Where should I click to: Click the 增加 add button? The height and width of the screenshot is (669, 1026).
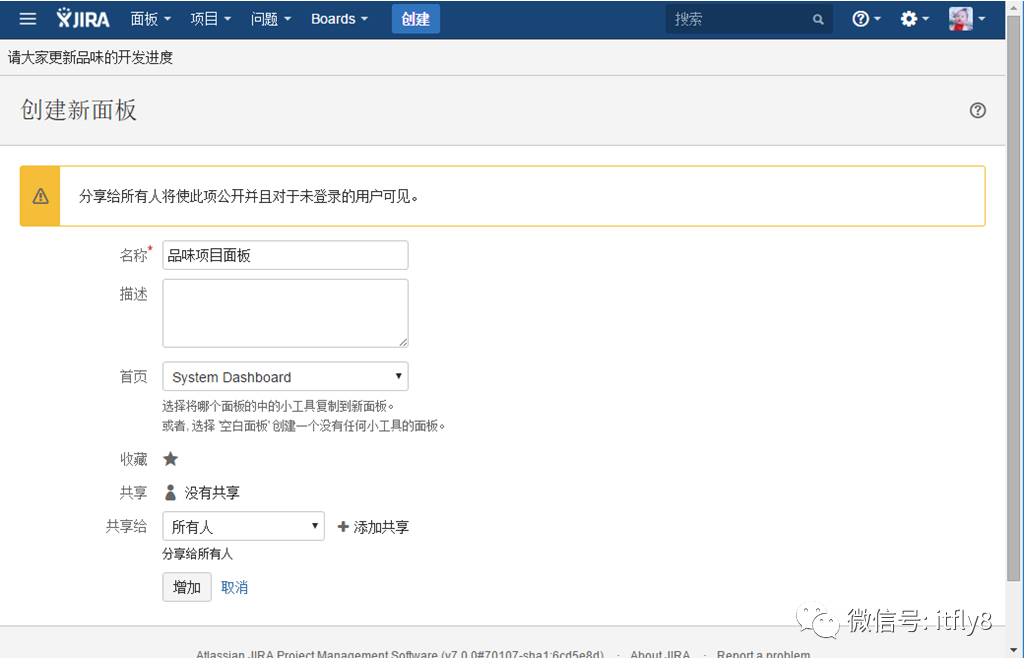186,587
